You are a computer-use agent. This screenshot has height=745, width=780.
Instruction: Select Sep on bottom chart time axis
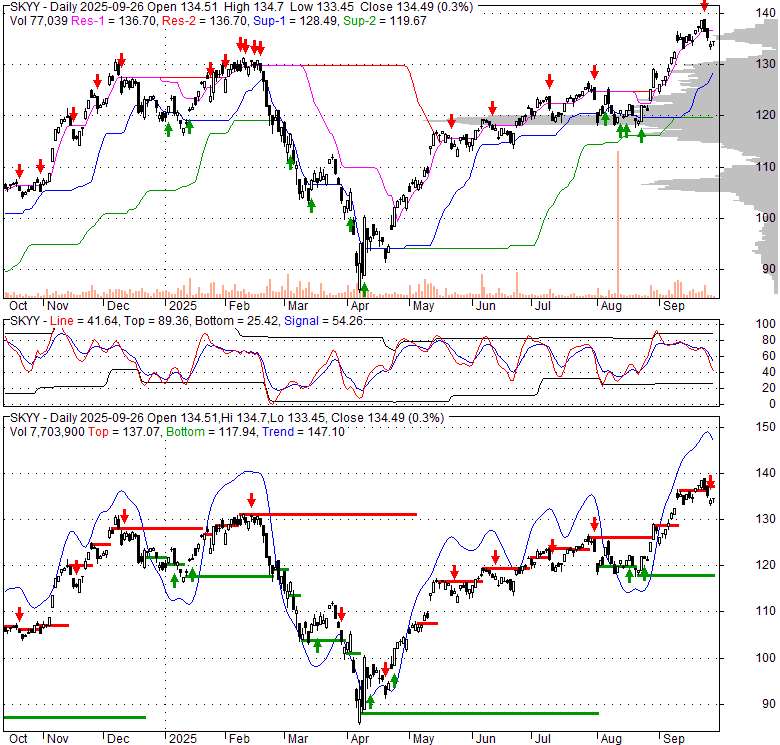(674, 739)
